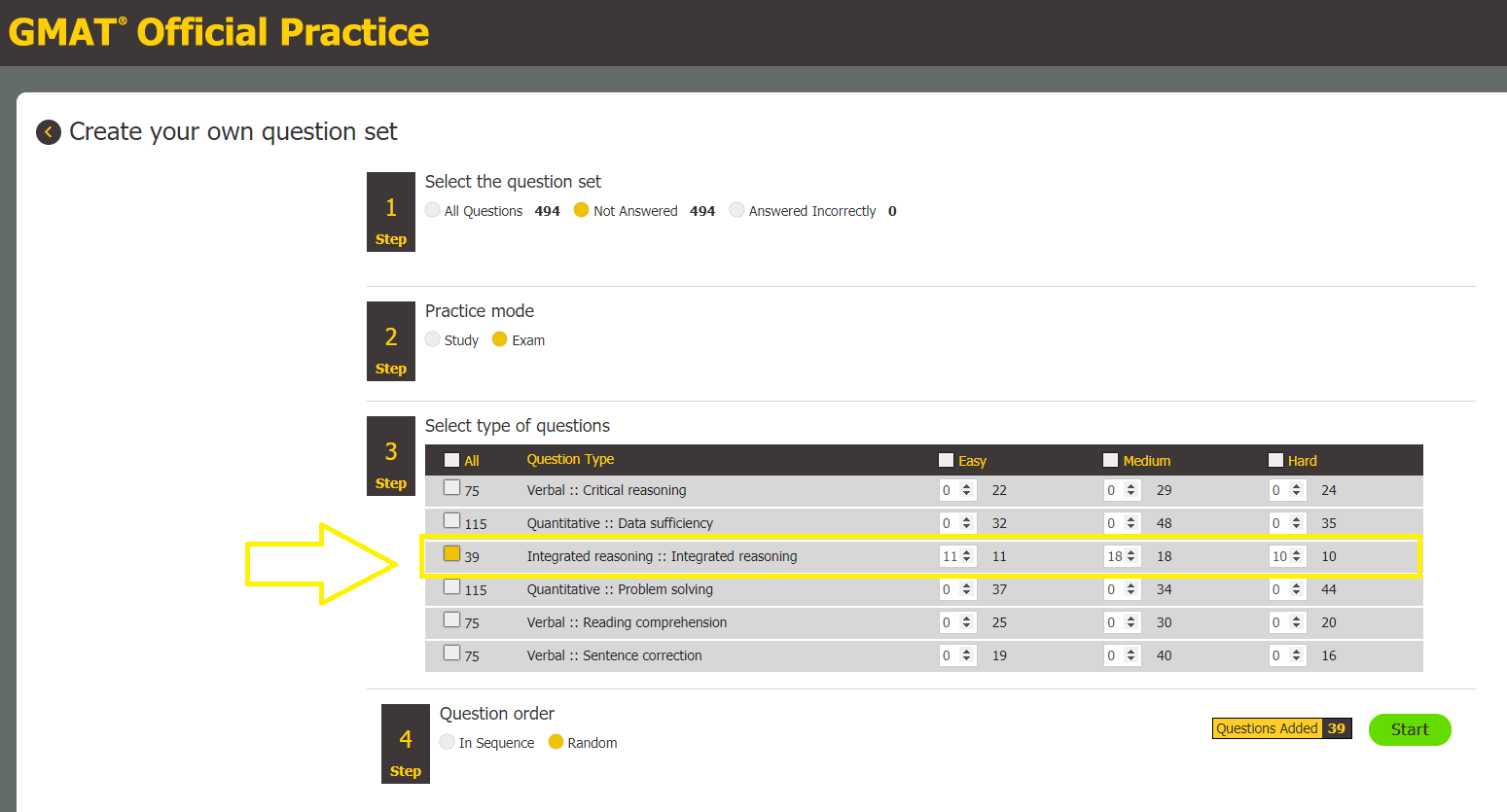Increase Hard count for Problem solving
Image resolution: width=1507 pixels, height=812 pixels.
click(1298, 584)
